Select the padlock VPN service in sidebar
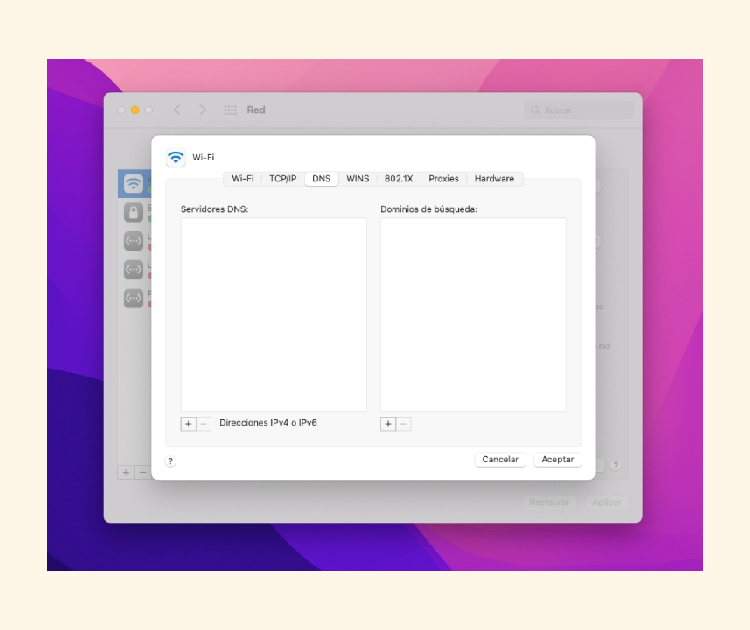 pos(134,212)
